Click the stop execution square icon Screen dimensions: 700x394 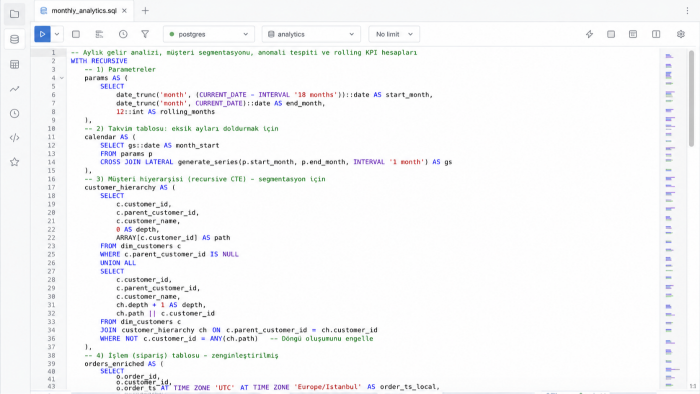coord(76,34)
